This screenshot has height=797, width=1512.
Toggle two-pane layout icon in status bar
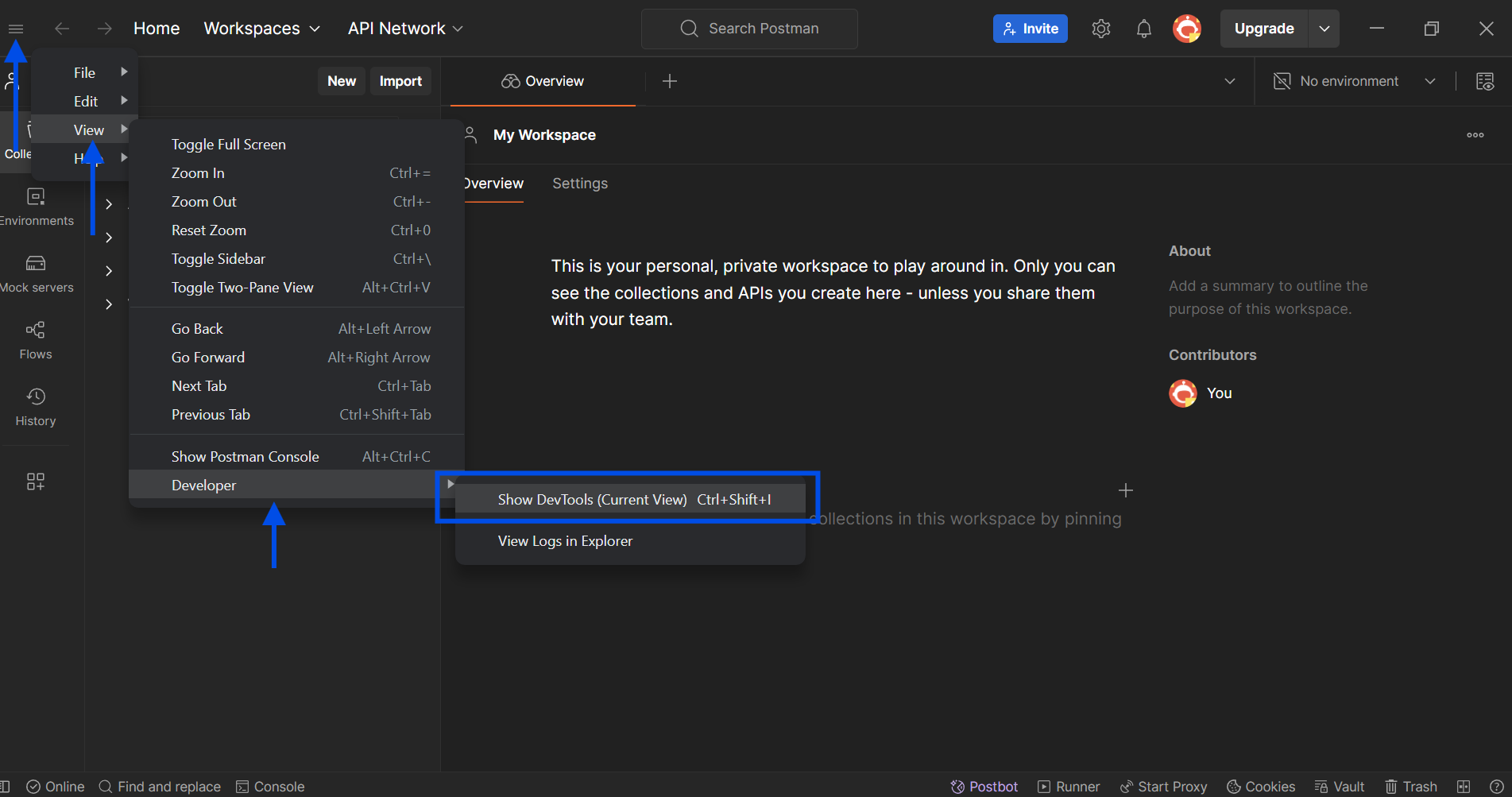click(1464, 787)
